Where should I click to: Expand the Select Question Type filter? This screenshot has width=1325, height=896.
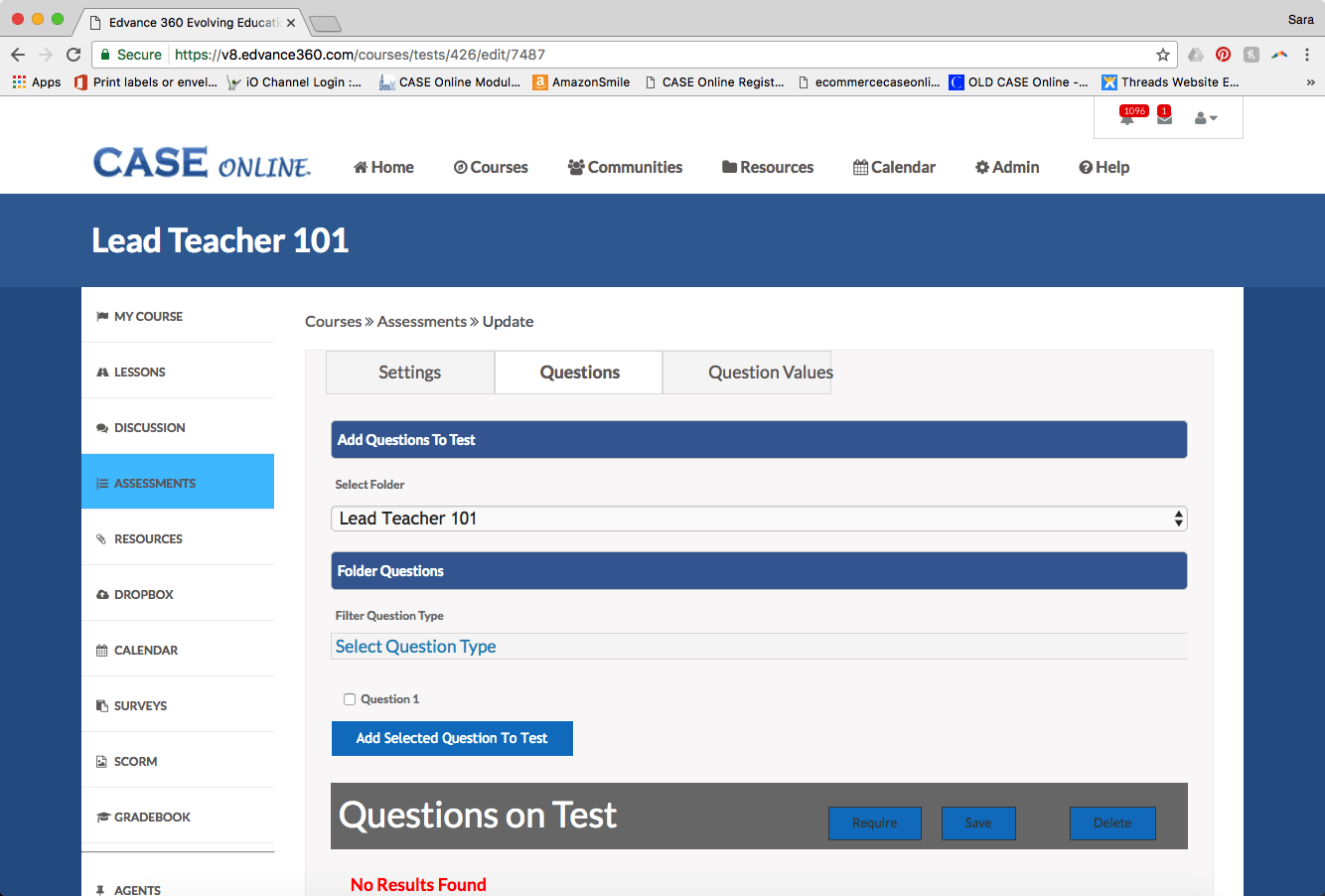(759, 647)
